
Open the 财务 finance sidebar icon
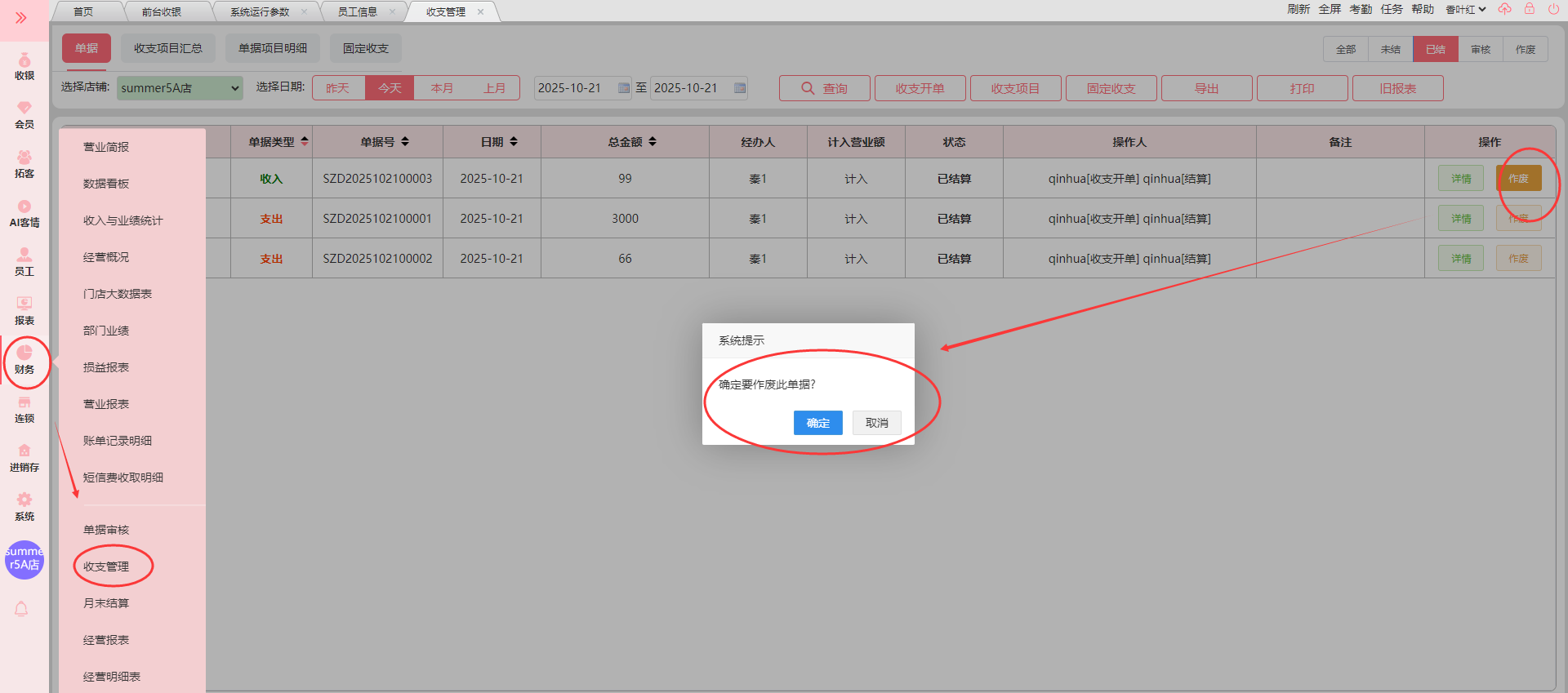click(x=24, y=360)
